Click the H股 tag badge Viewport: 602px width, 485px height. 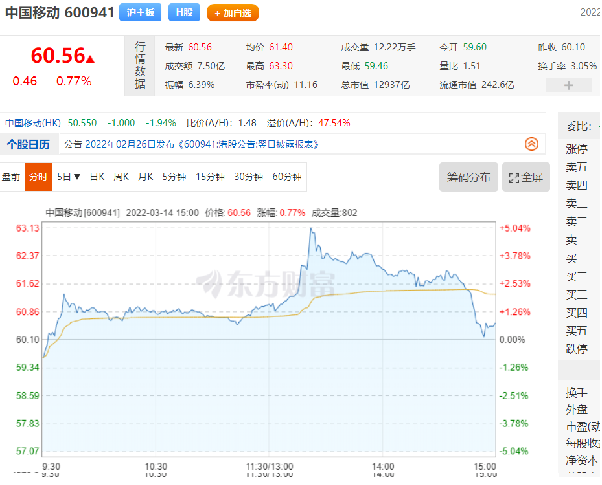point(184,12)
